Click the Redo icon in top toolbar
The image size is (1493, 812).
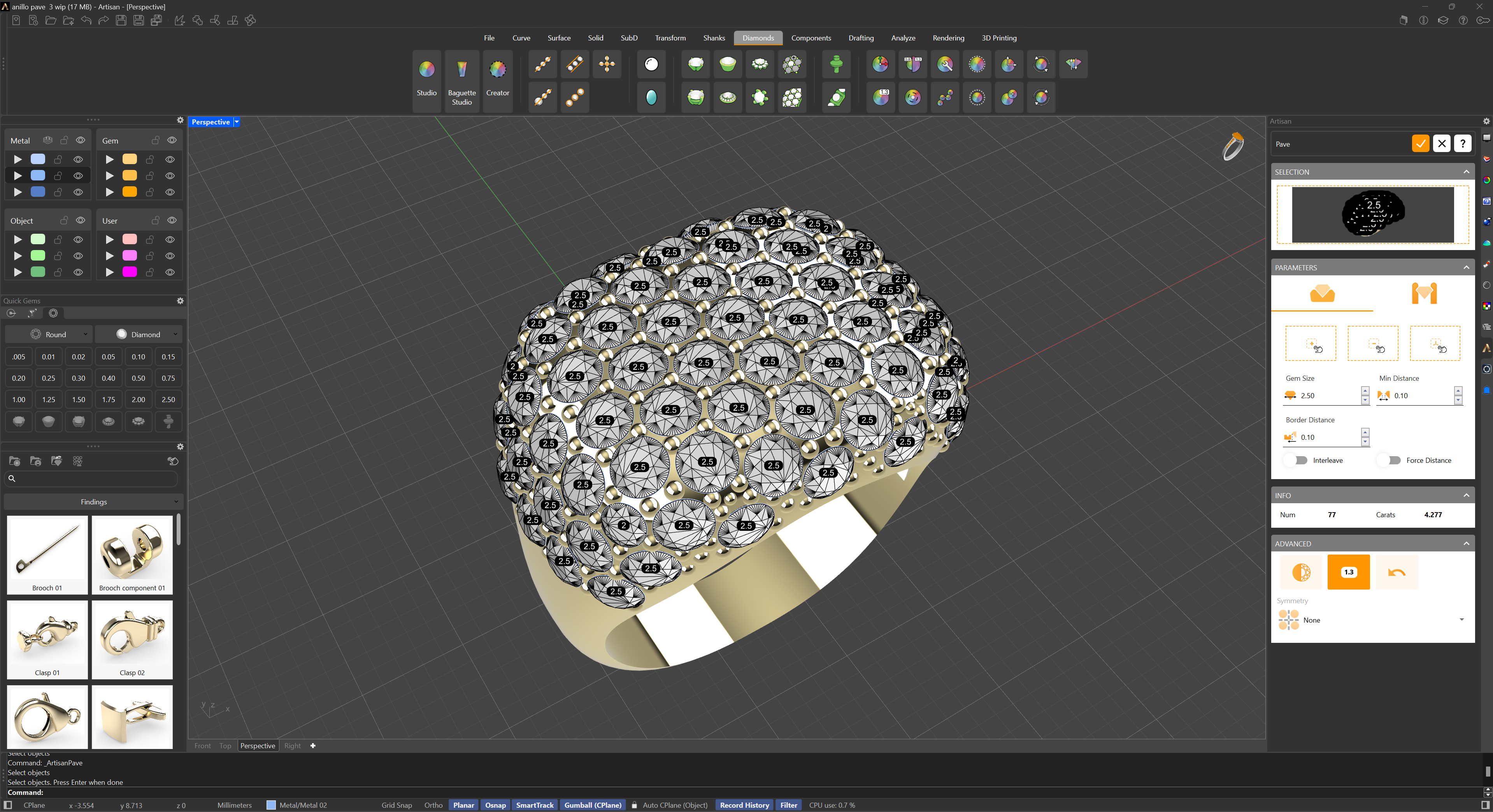coord(104,20)
